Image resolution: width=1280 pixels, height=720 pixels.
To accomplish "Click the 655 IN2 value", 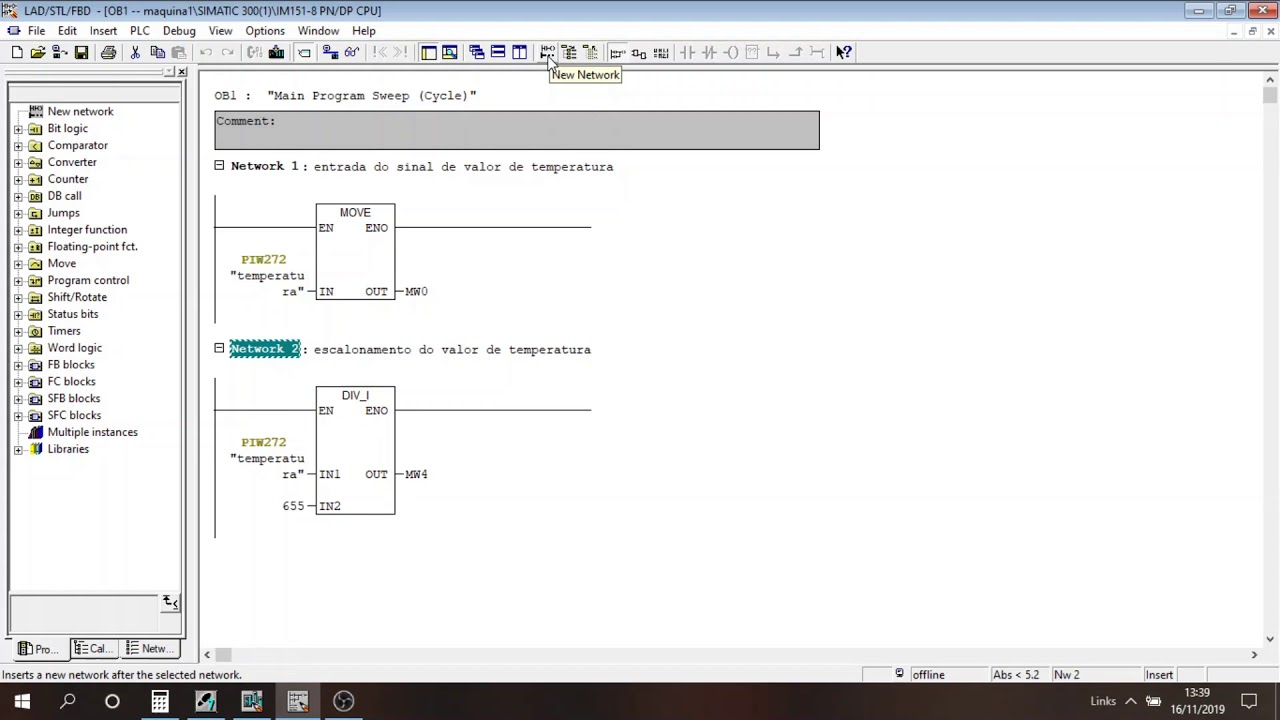I will [x=293, y=506].
